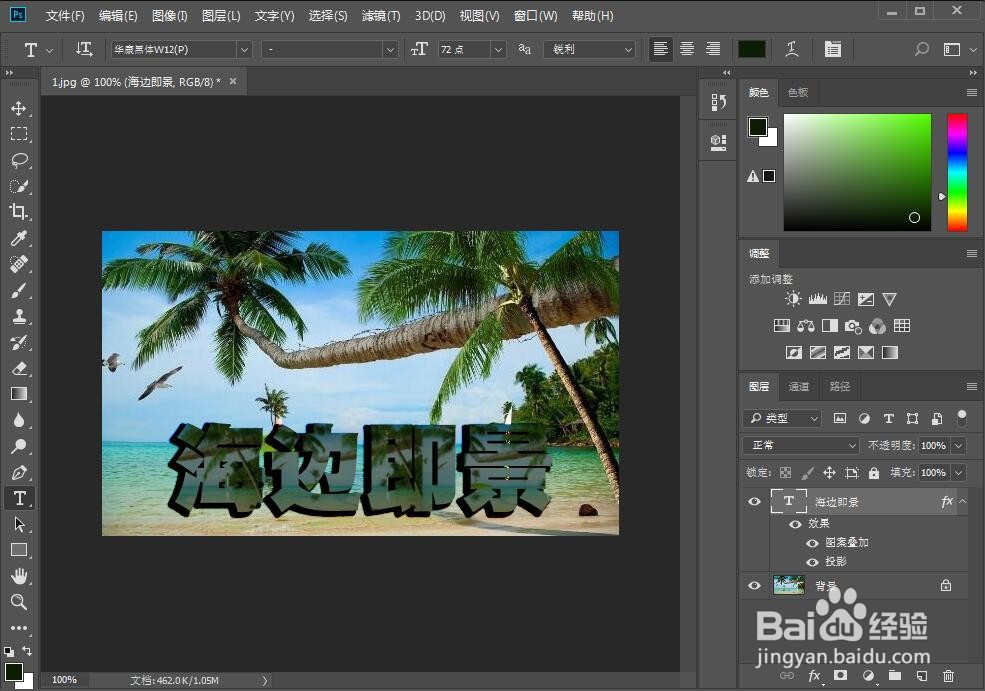Screen dimensions: 985x691
Task: Toggle lock position
Action: click(829, 472)
